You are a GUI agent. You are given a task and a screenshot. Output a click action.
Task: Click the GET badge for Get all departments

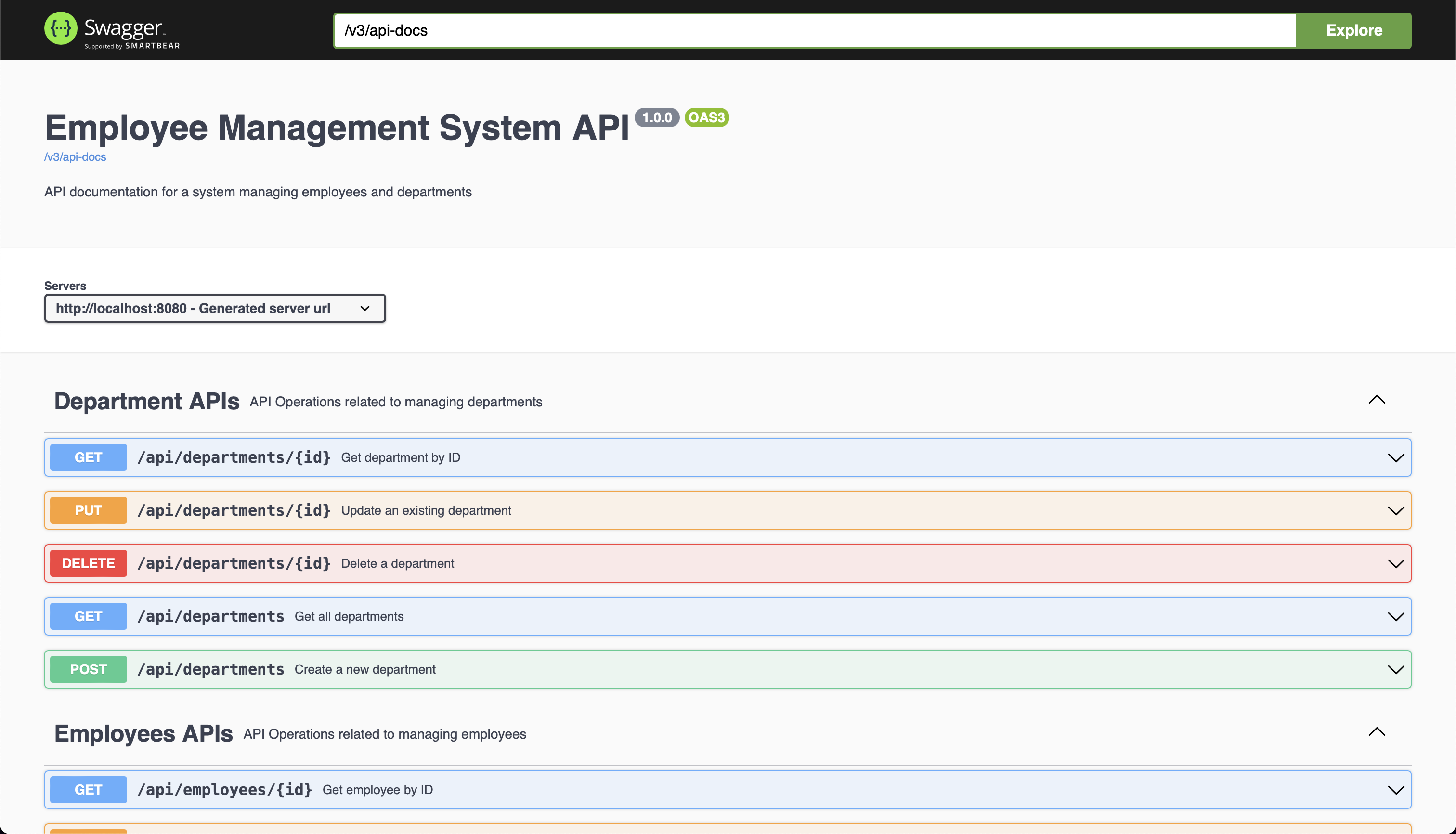point(88,616)
